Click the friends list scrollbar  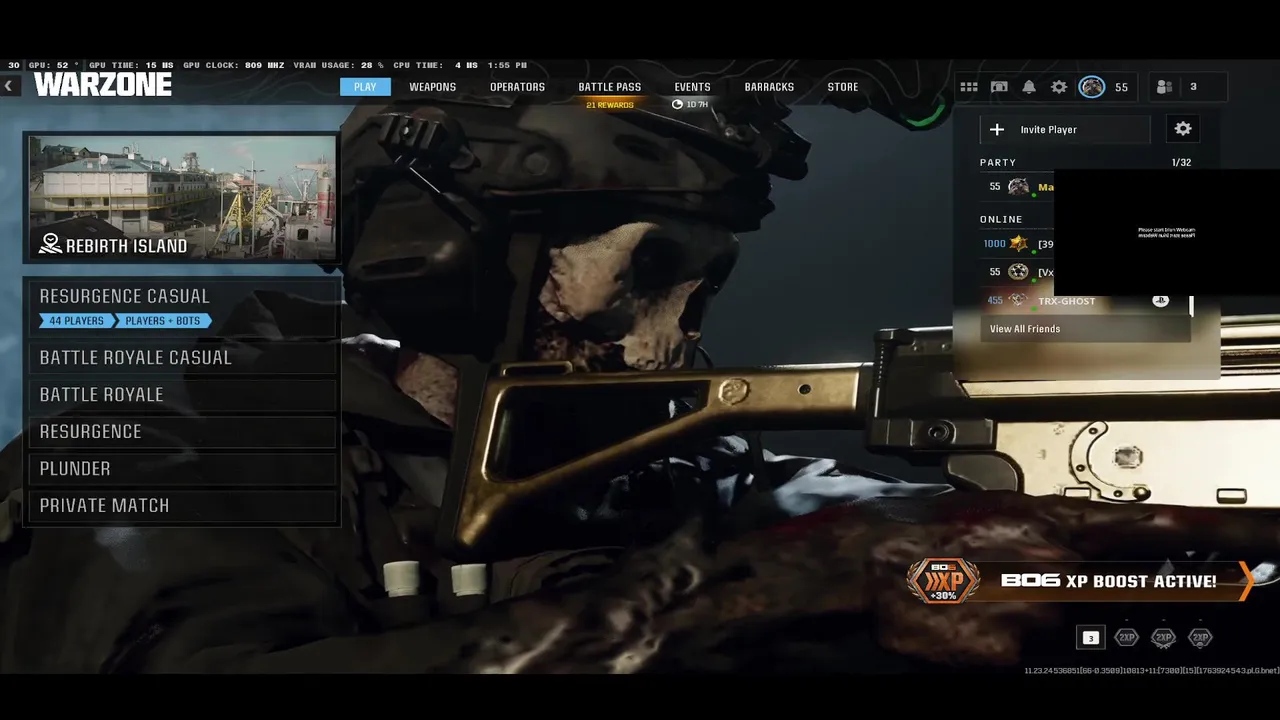[x=1191, y=305]
